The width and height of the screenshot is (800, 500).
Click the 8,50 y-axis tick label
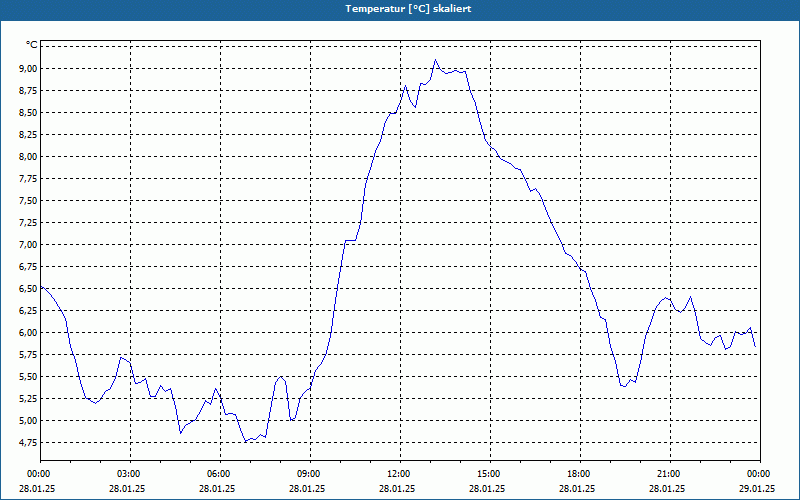(29, 112)
